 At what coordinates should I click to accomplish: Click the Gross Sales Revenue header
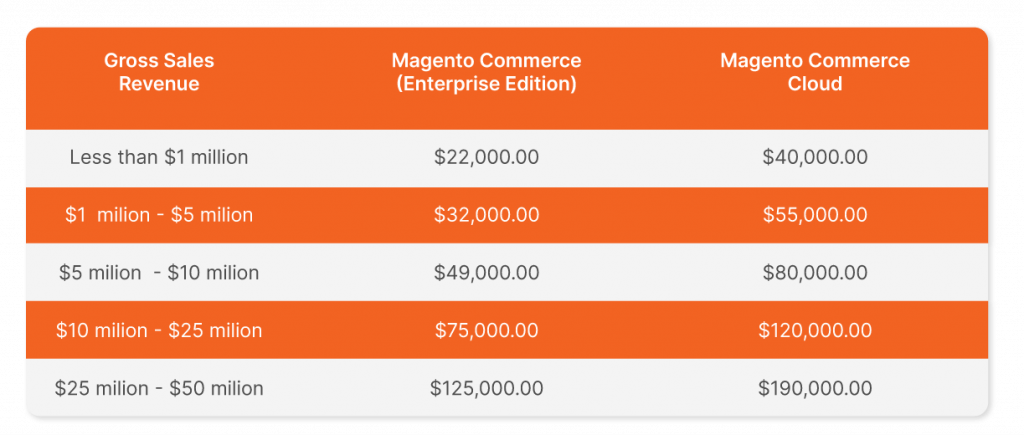(159, 72)
